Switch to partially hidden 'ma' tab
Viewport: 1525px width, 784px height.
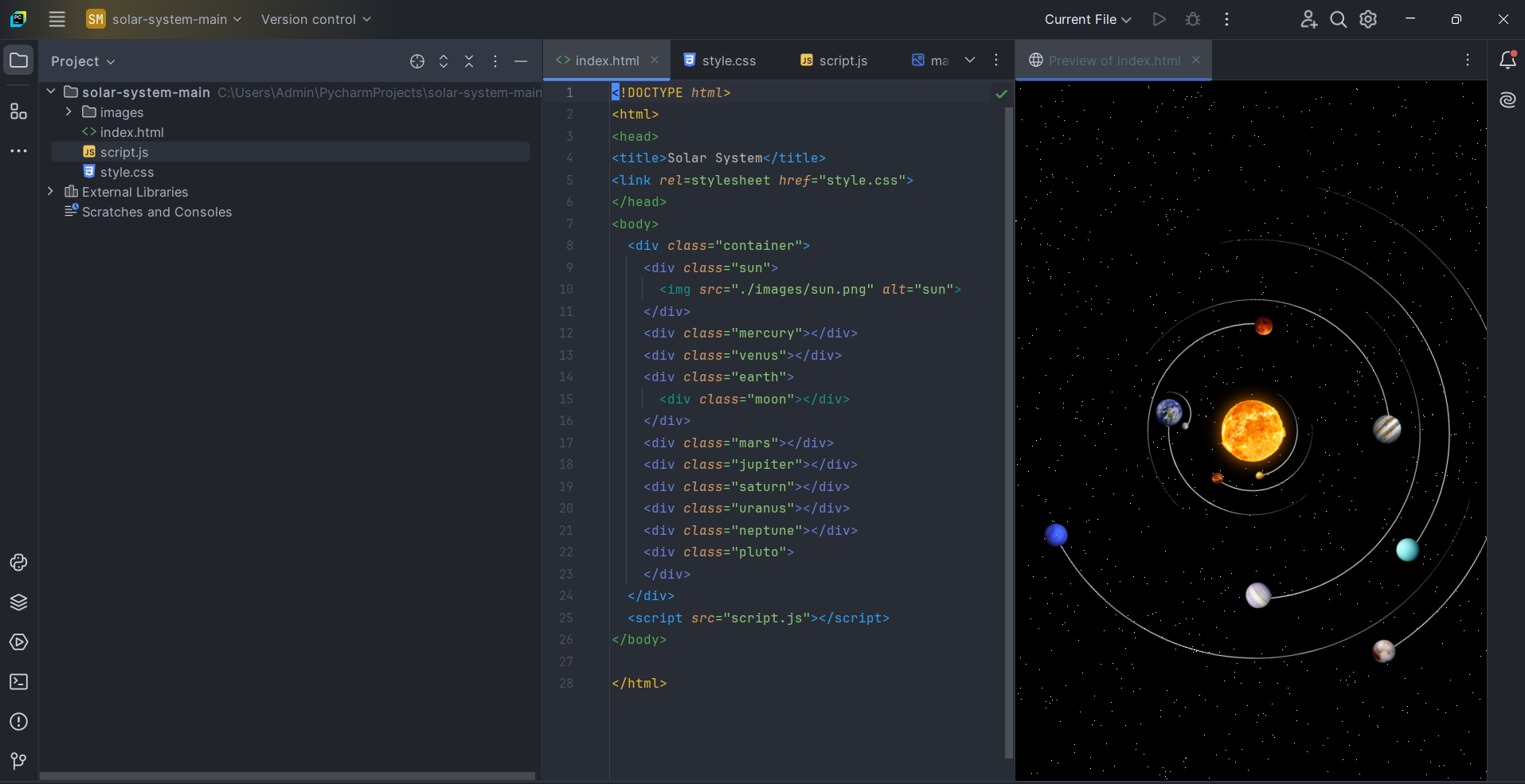[x=930, y=60]
